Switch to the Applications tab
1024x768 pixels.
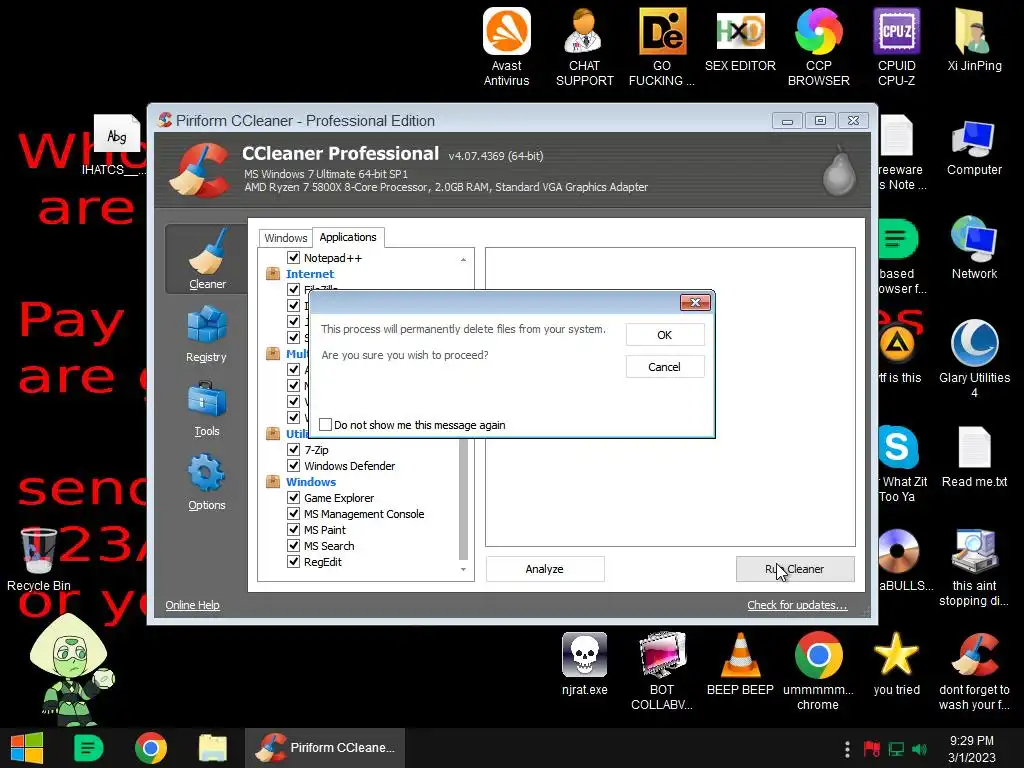pyautogui.click(x=348, y=237)
